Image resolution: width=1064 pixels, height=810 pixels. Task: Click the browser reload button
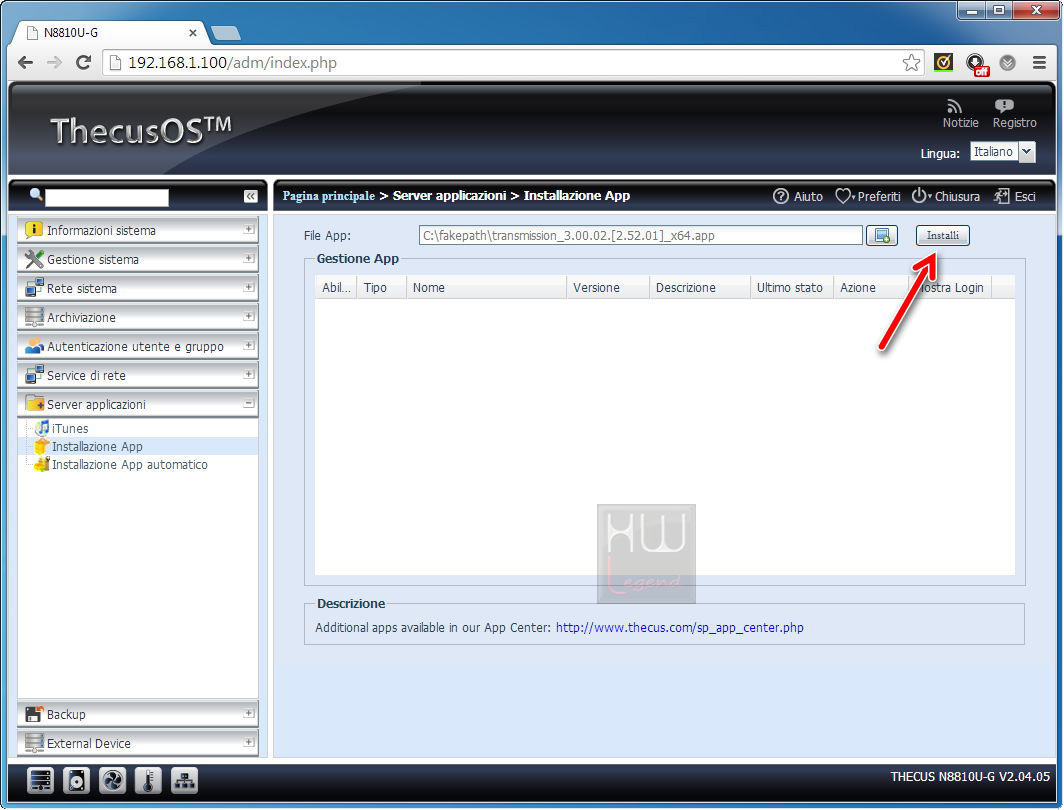click(x=83, y=63)
